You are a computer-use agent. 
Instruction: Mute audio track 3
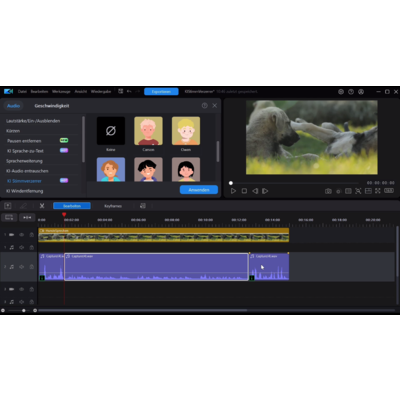[x=21, y=302]
